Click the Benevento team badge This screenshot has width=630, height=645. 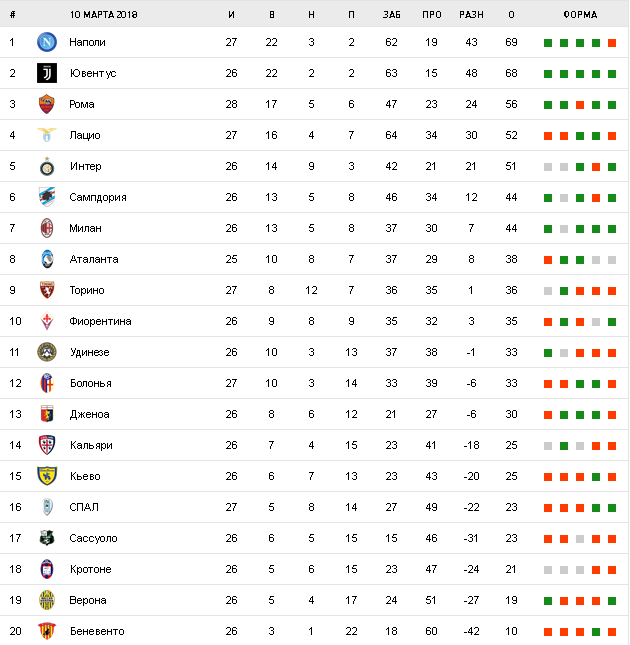47,631
